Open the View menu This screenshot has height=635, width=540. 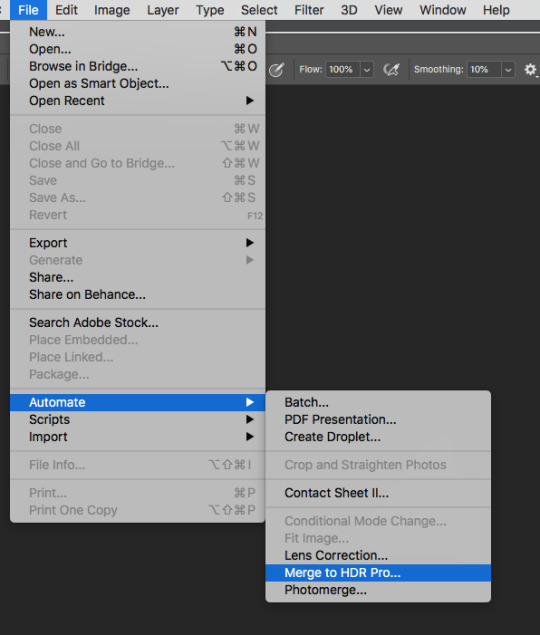click(388, 10)
